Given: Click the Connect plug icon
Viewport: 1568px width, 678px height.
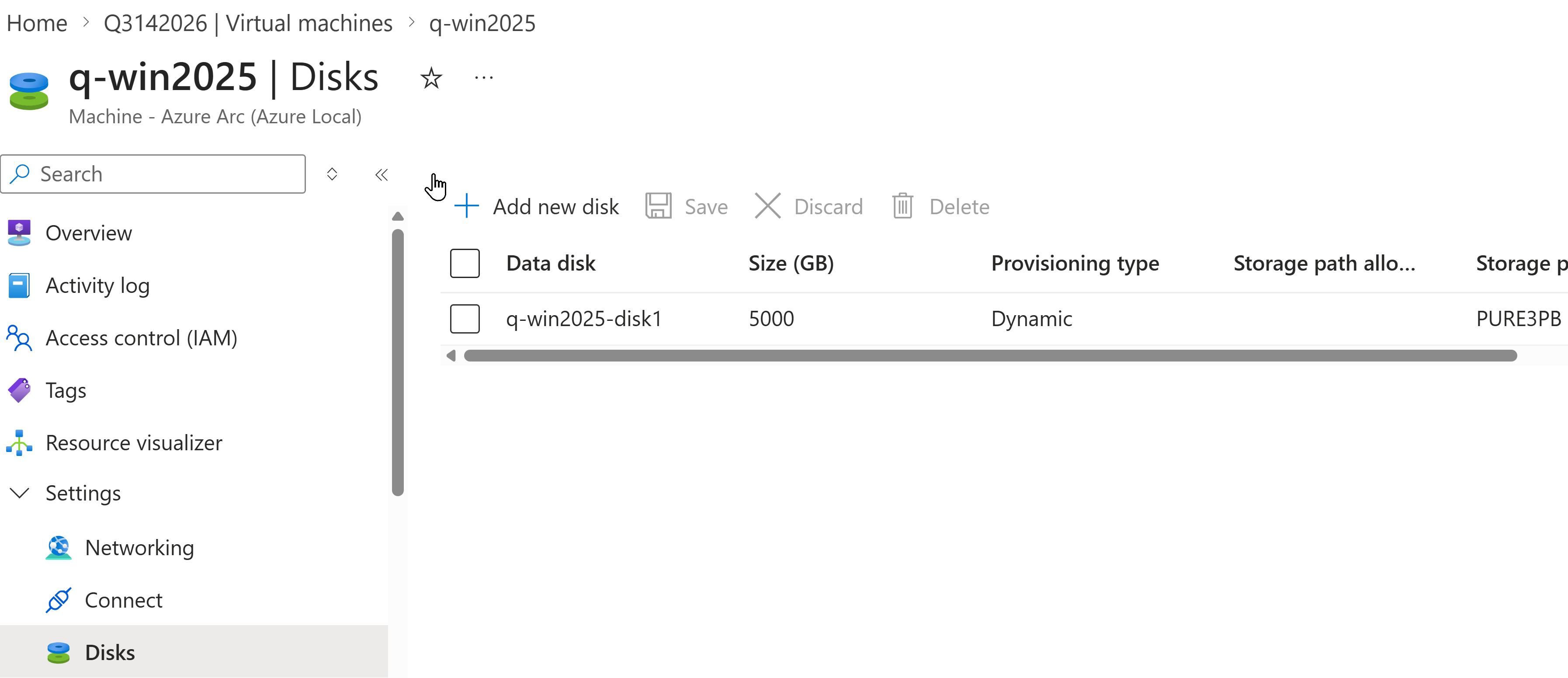Looking at the screenshot, I should (59, 599).
